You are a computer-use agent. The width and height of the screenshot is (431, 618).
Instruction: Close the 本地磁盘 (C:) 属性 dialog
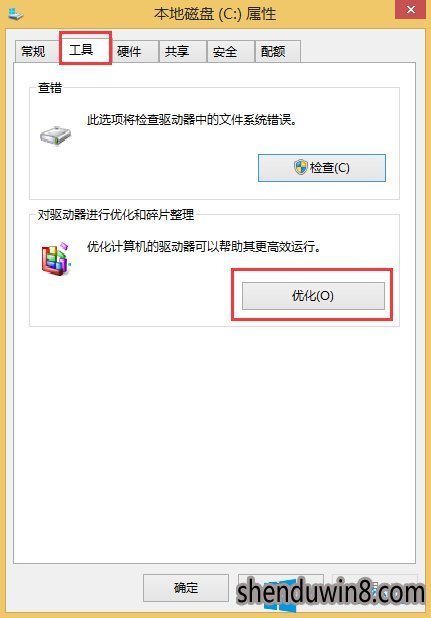(411, 9)
